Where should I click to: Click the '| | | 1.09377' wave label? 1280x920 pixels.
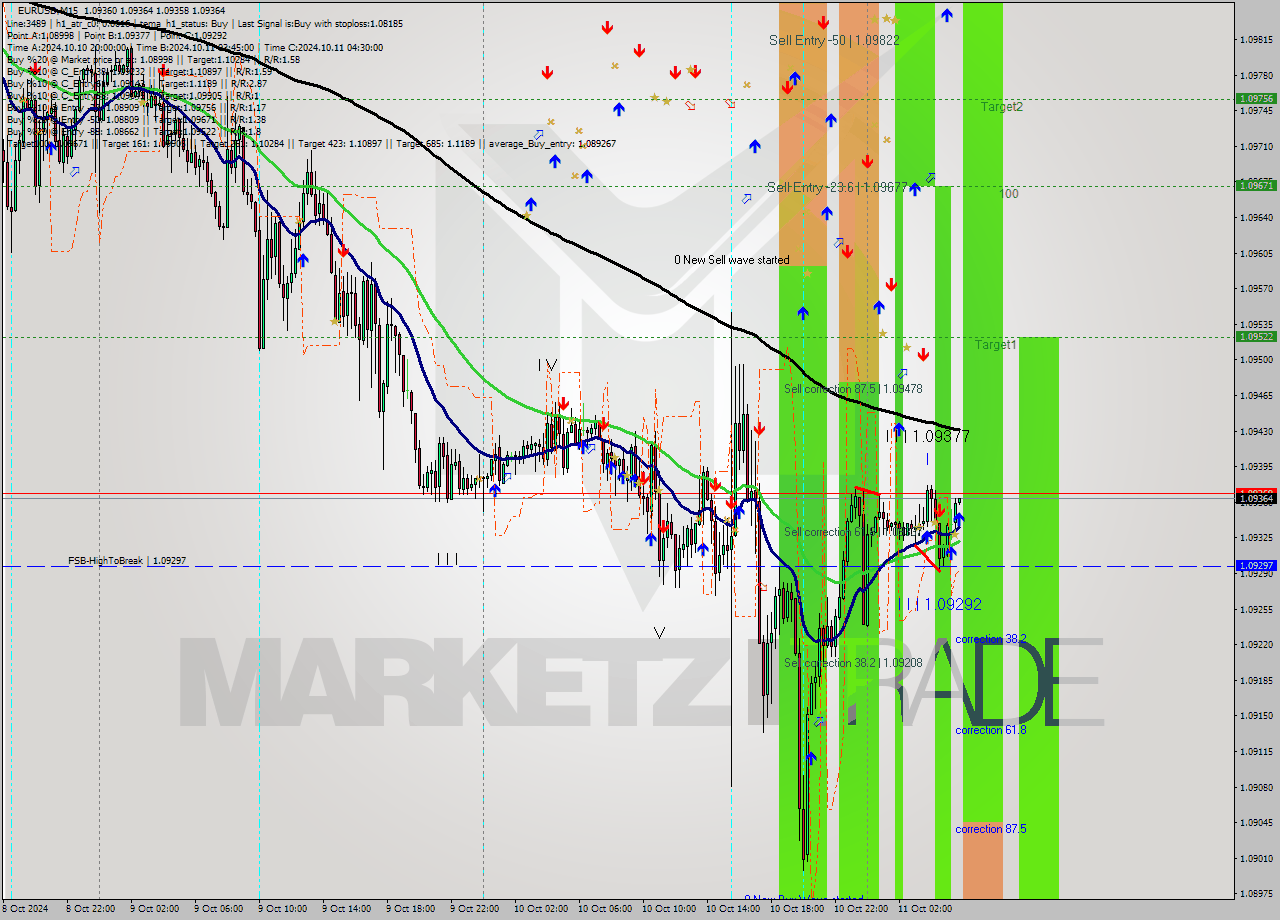928,437
